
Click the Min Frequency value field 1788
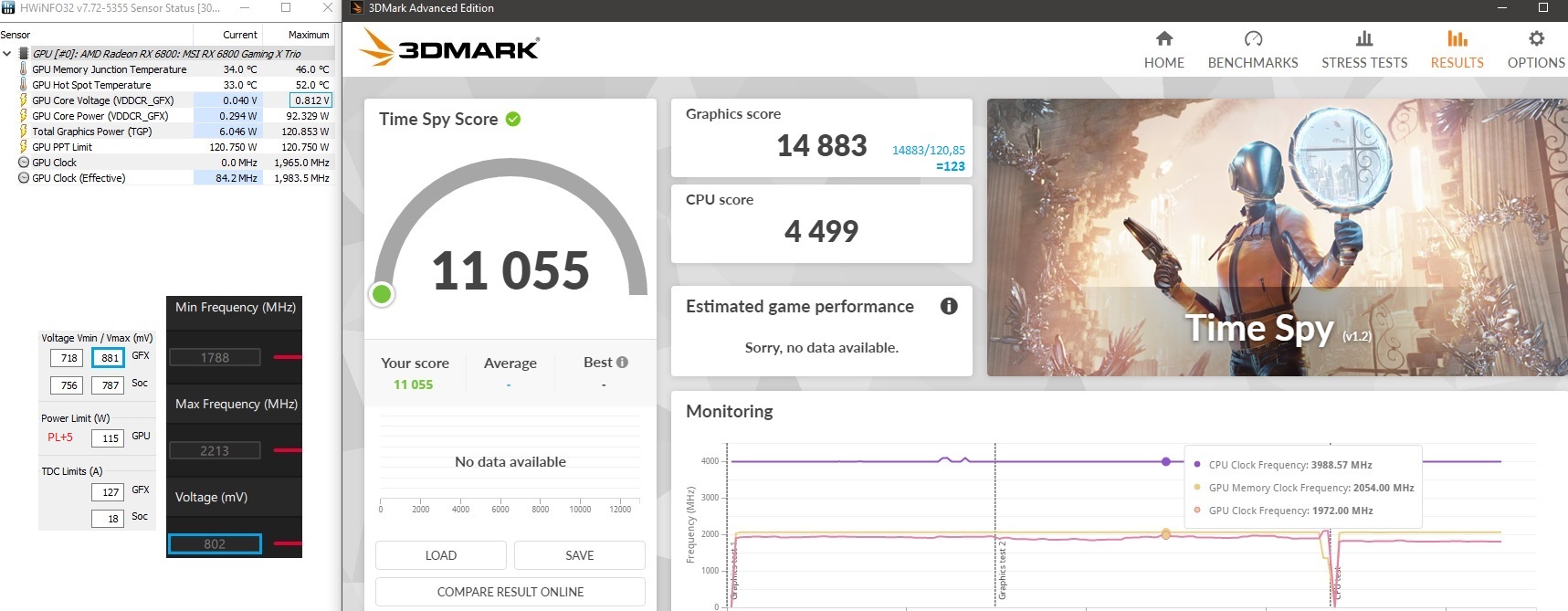[x=215, y=357]
